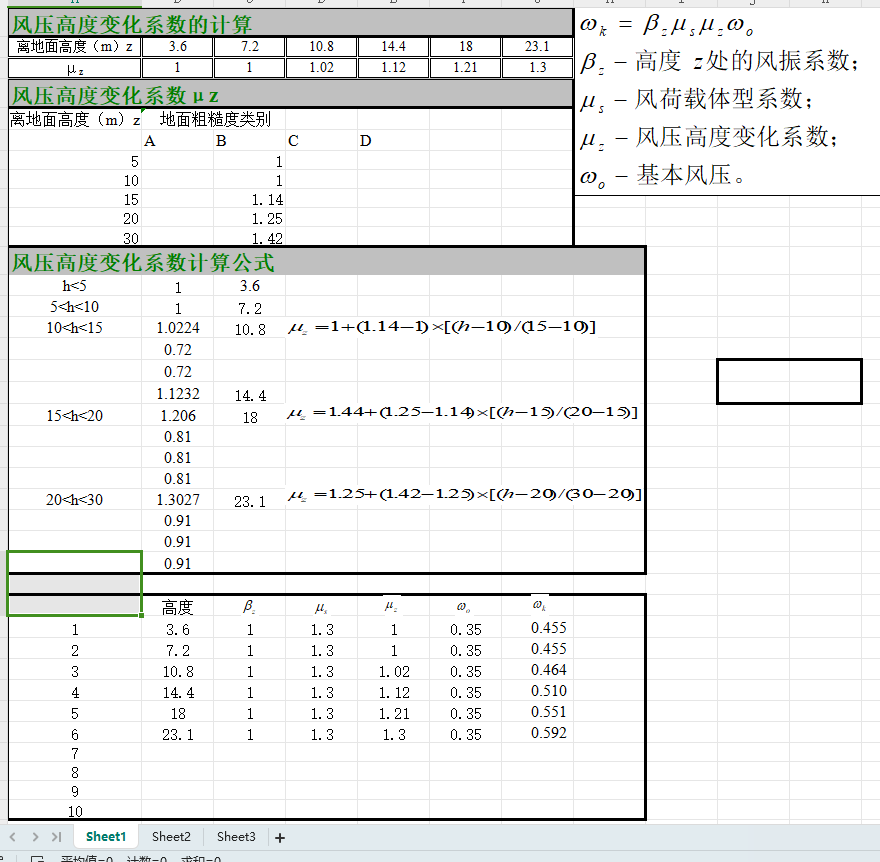Click row number 10 in results table
This screenshot has width=880, height=862.
(75, 811)
